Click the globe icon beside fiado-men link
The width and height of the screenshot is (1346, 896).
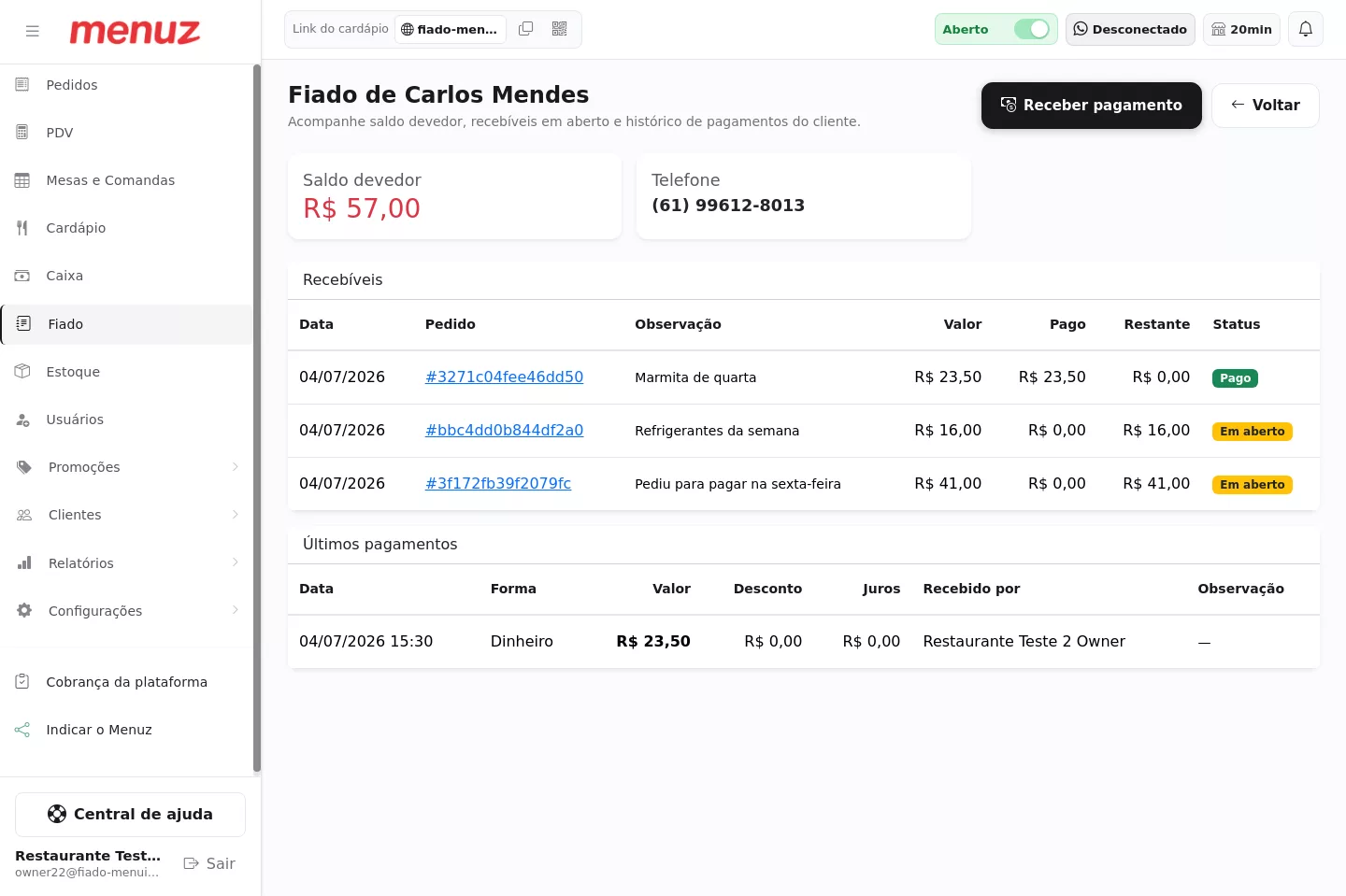click(408, 30)
